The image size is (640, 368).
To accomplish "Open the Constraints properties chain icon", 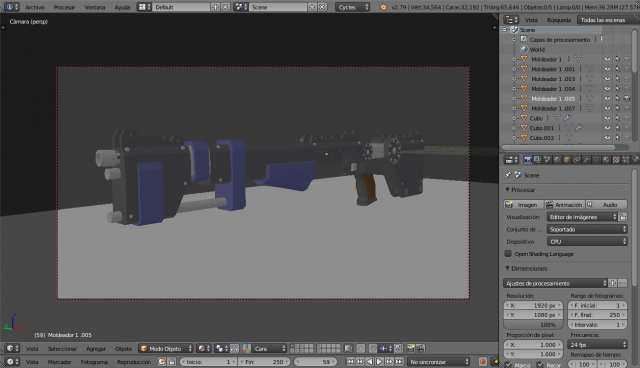I will [x=577, y=160].
